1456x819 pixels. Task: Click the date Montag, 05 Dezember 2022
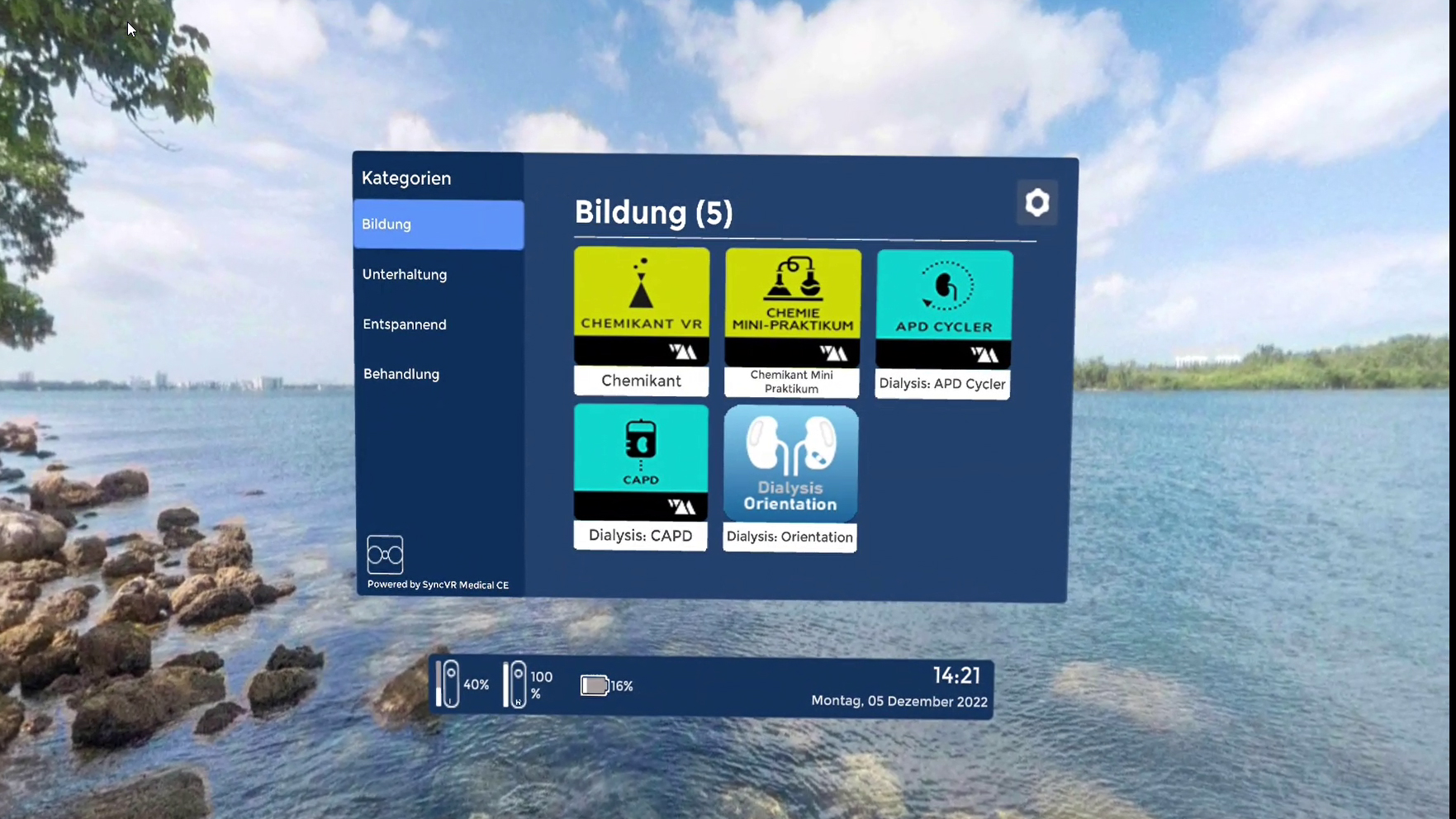pos(899,701)
